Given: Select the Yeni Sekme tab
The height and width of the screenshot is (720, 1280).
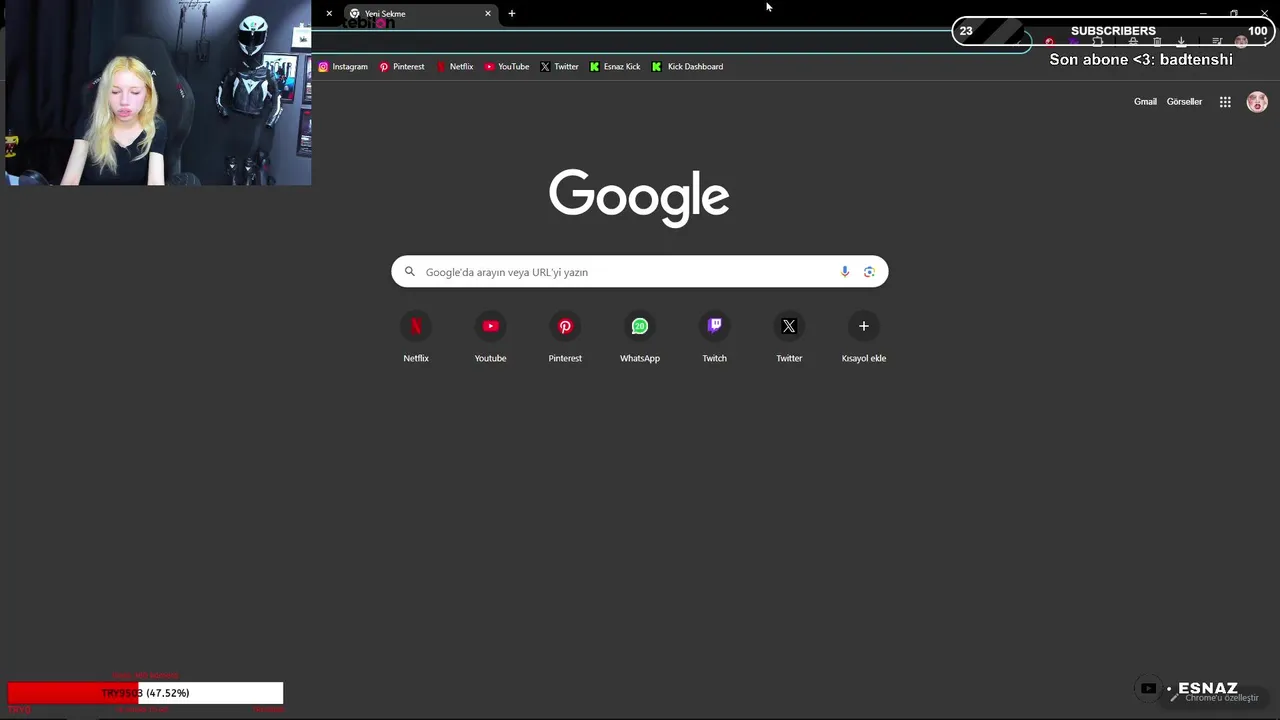Looking at the screenshot, I should pos(420,14).
